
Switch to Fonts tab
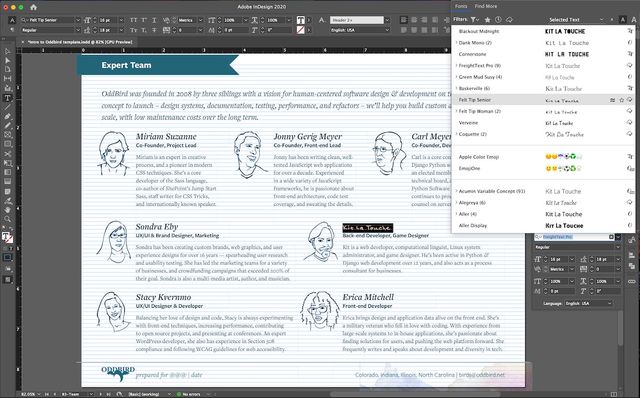coord(461,7)
